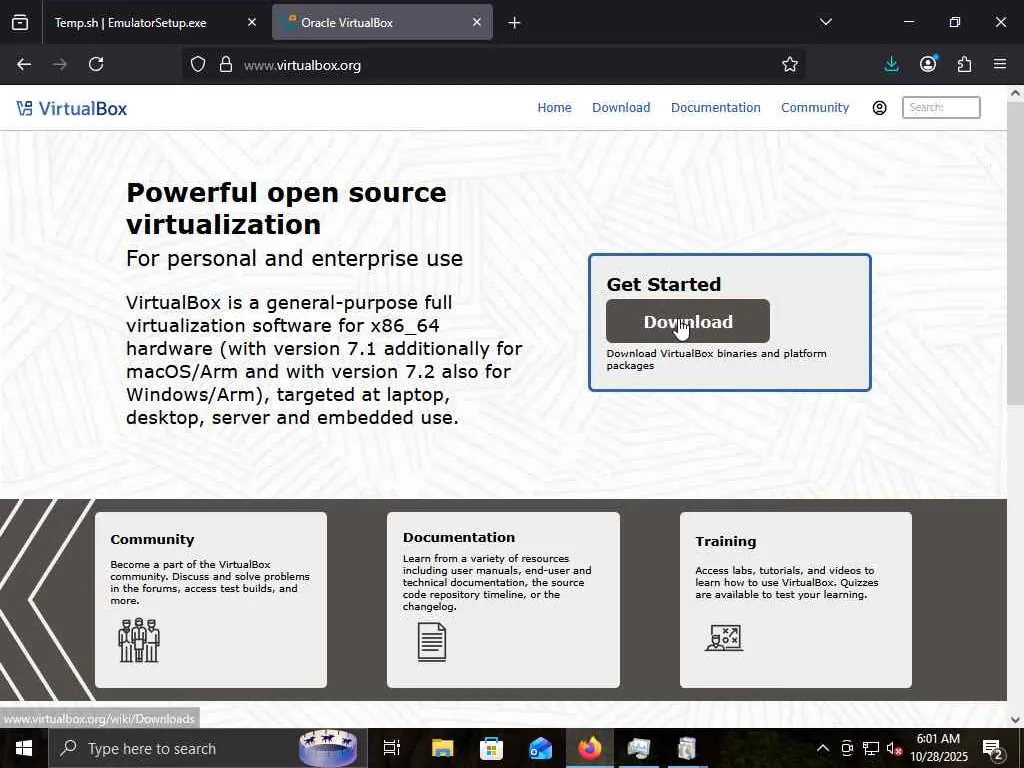Click the padlock site information icon
Viewport: 1024px width, 768px height.
pyautogui.click(x=226, y=64)
